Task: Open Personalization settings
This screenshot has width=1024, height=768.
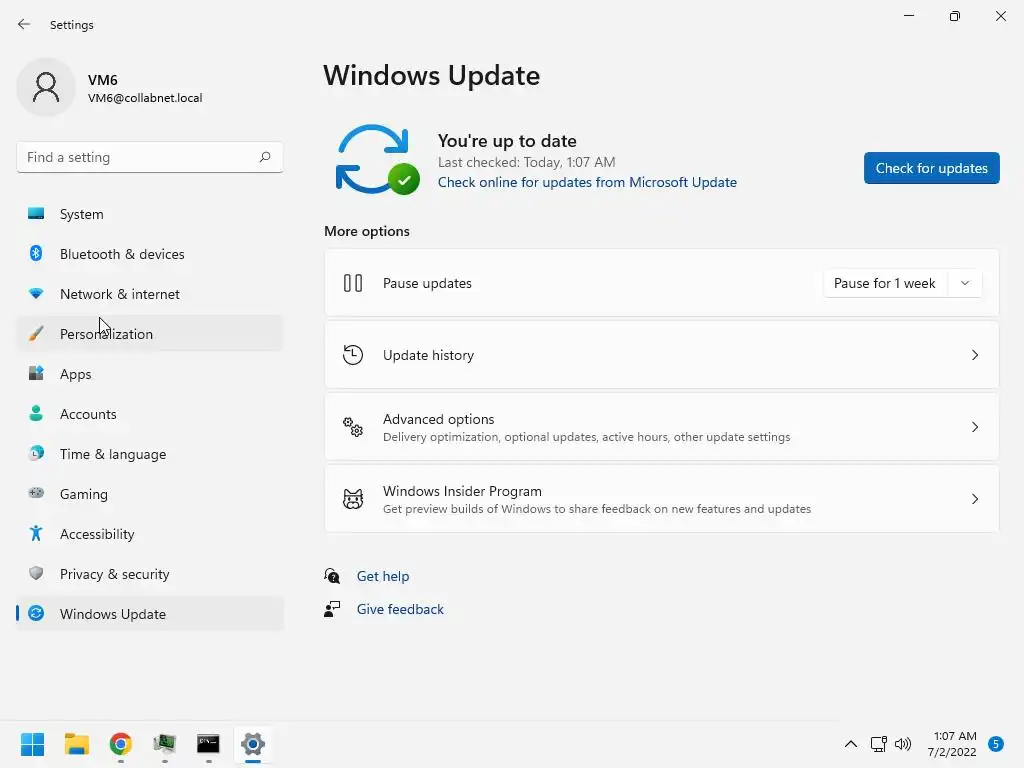Action: point(150,334)
